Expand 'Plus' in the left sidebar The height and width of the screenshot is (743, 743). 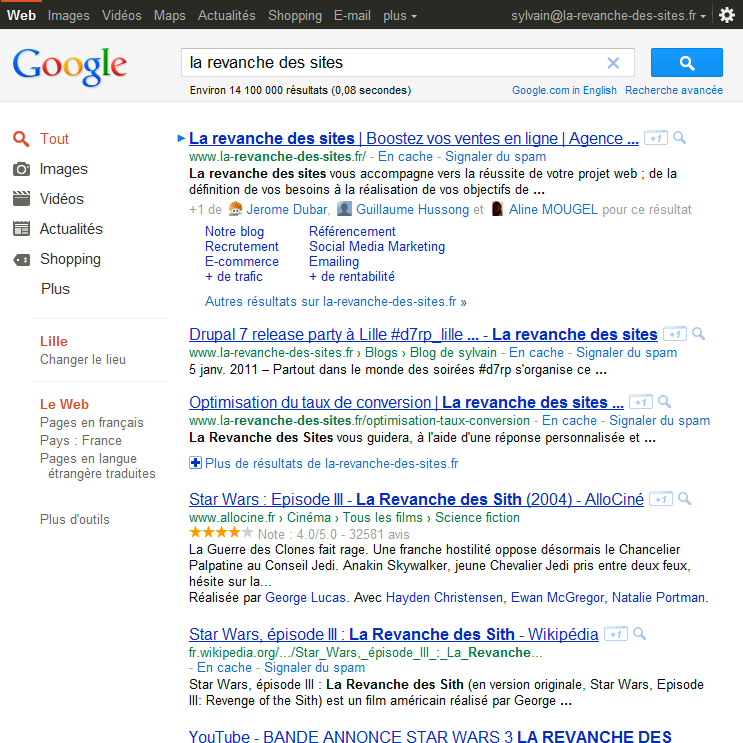click(55, 289)
